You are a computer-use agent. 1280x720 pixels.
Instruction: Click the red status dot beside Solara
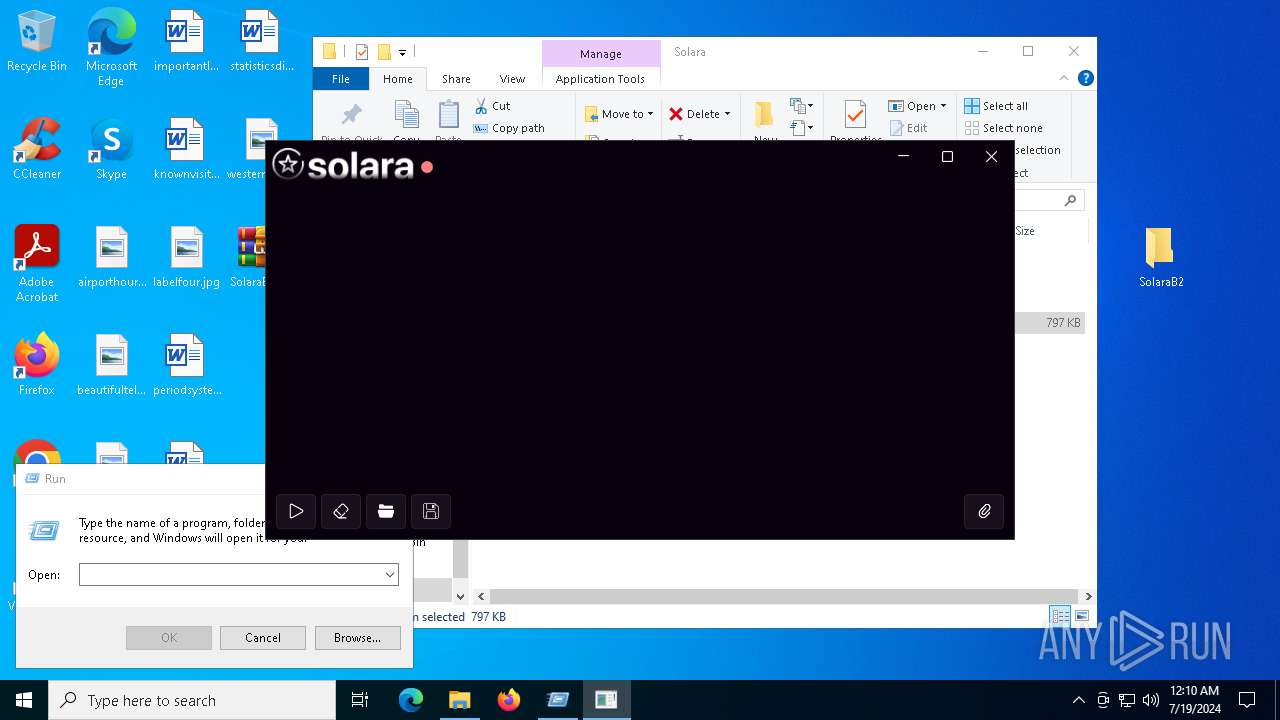427,167
